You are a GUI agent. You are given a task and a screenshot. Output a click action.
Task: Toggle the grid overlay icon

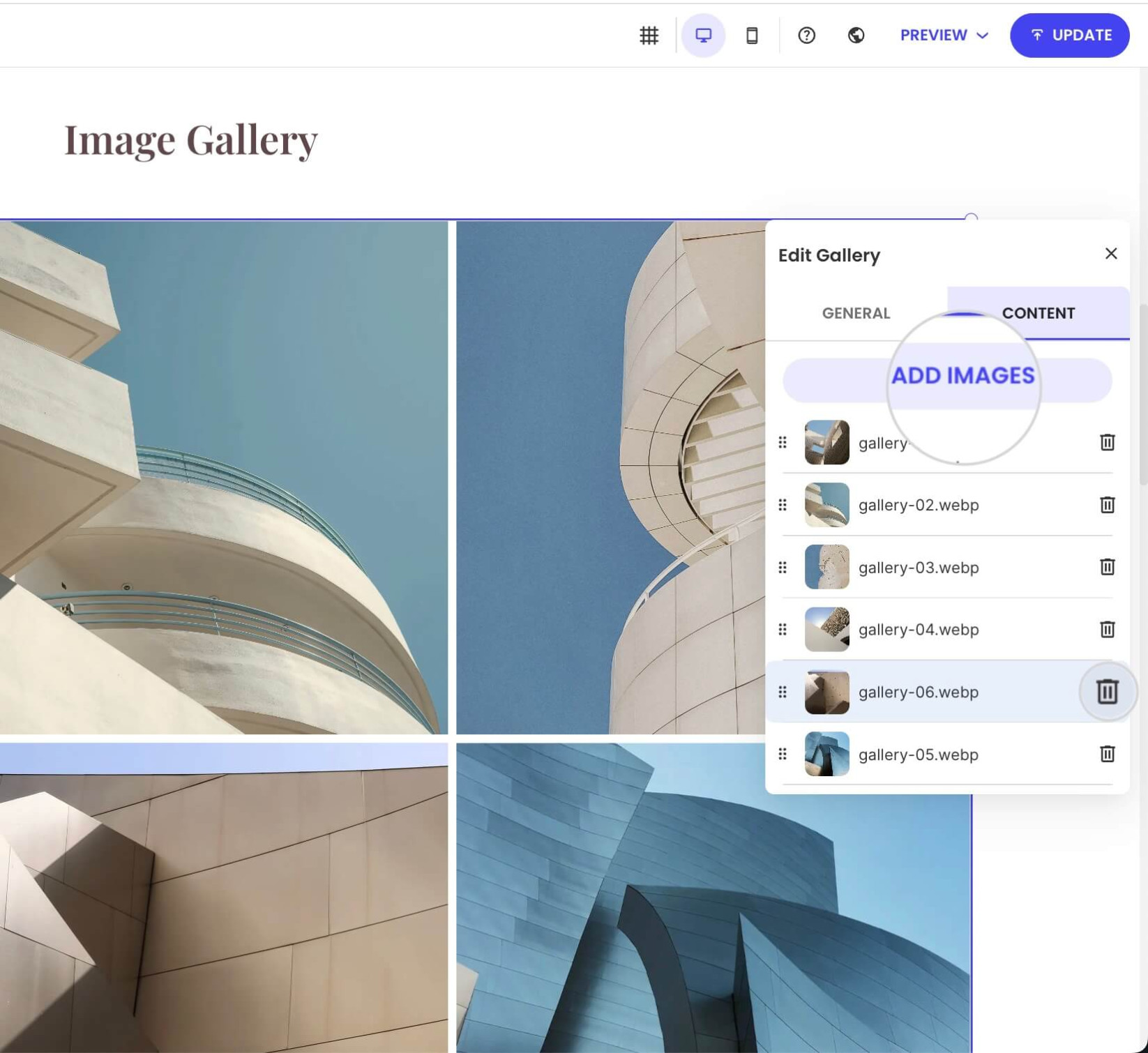pyautogui.click(x=649, y=35)
